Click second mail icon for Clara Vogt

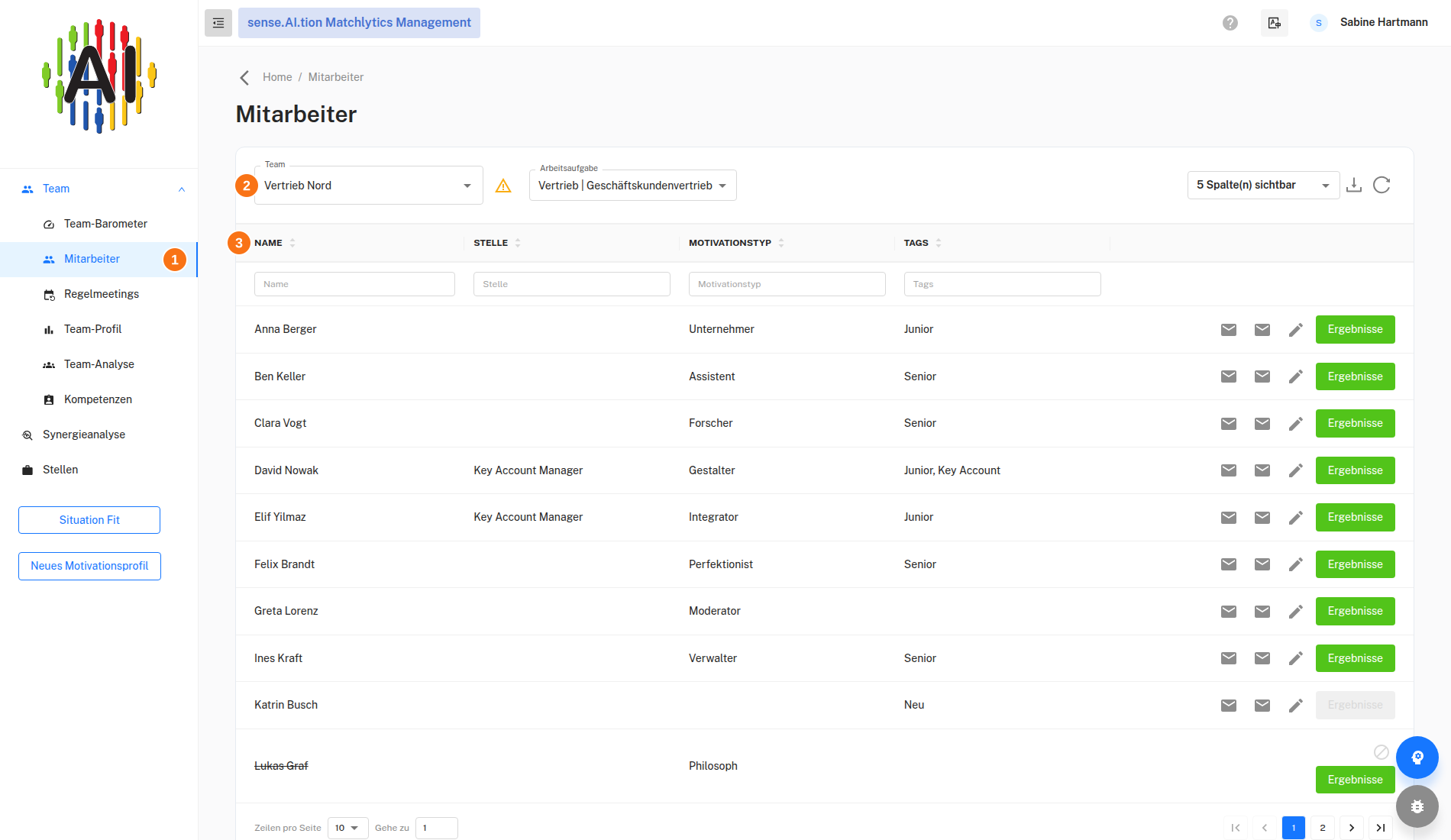[x=1262, y=424]
